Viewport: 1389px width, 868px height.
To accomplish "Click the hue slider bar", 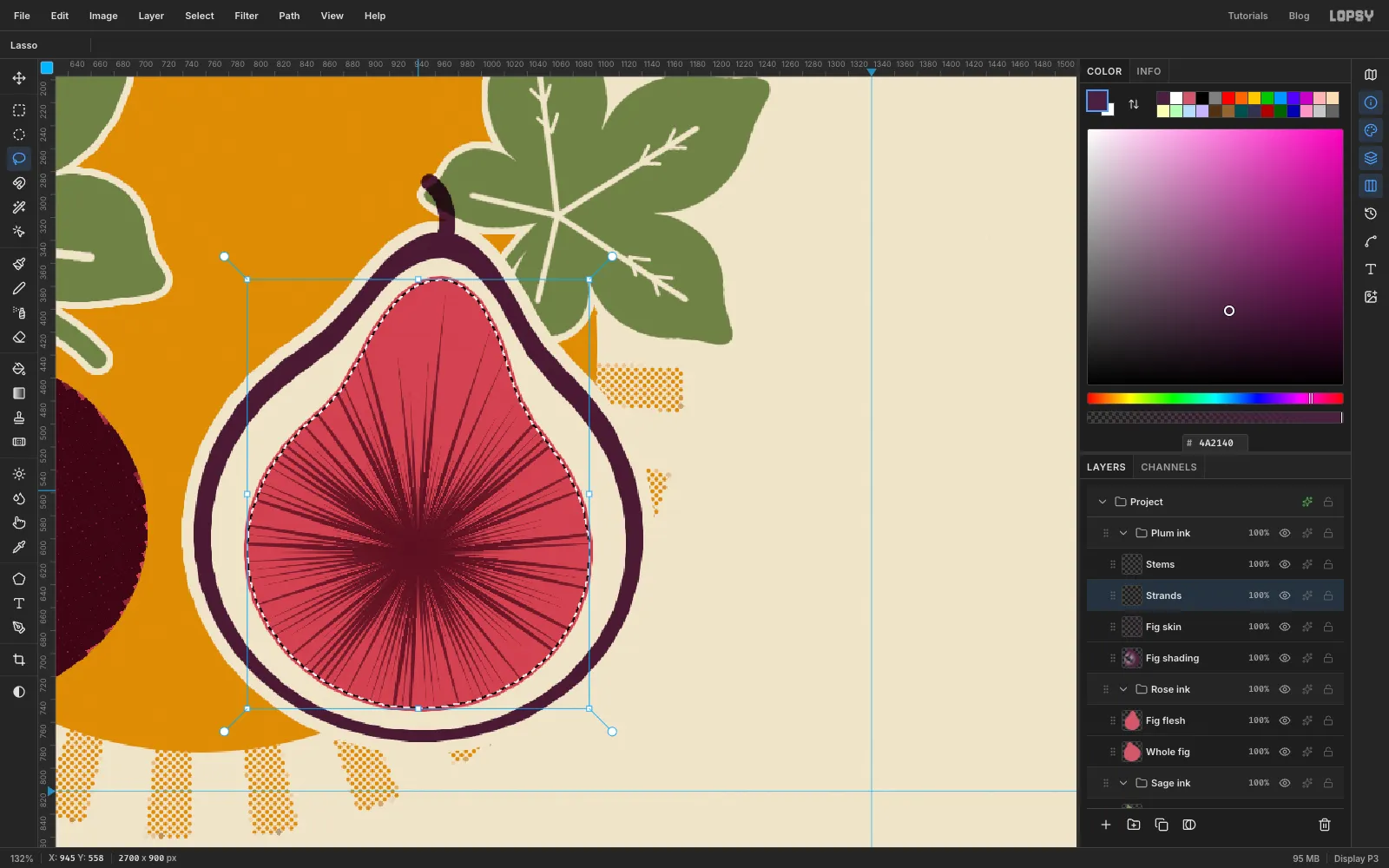I will pyautogui.click(x=1215, y=398).
